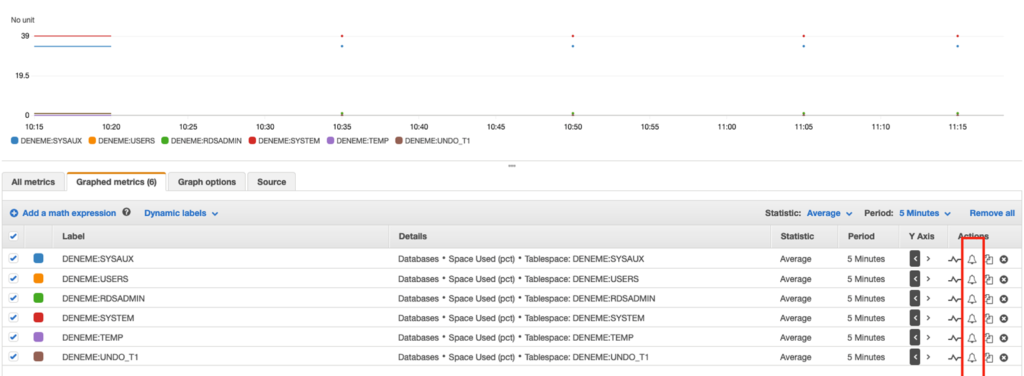Viewport: 1024px width, 376px height.
Task: Open the Graph options tab
Action: click(x=207, y=182)
